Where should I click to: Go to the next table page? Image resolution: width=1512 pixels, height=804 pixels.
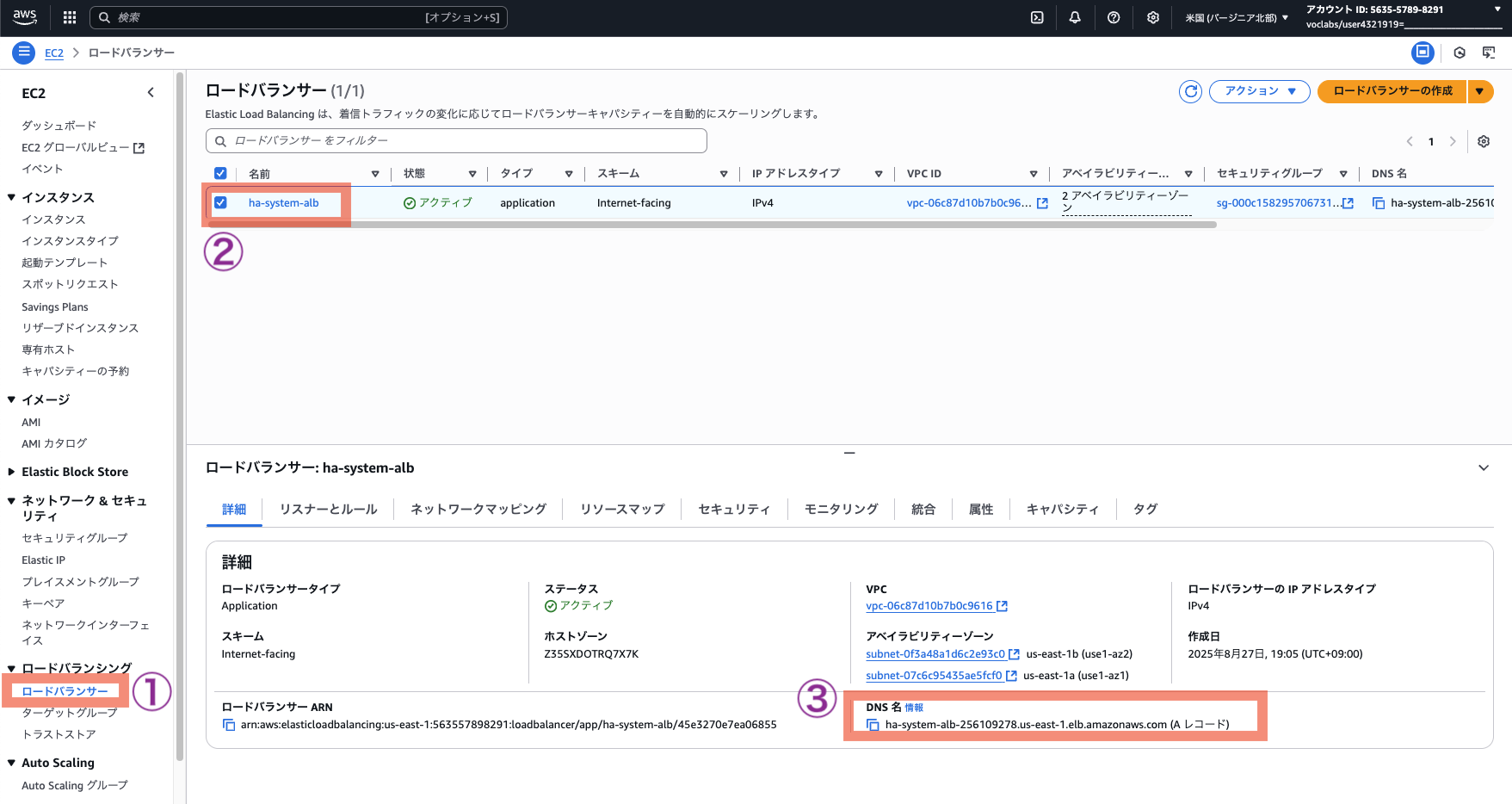[1453, 141]
